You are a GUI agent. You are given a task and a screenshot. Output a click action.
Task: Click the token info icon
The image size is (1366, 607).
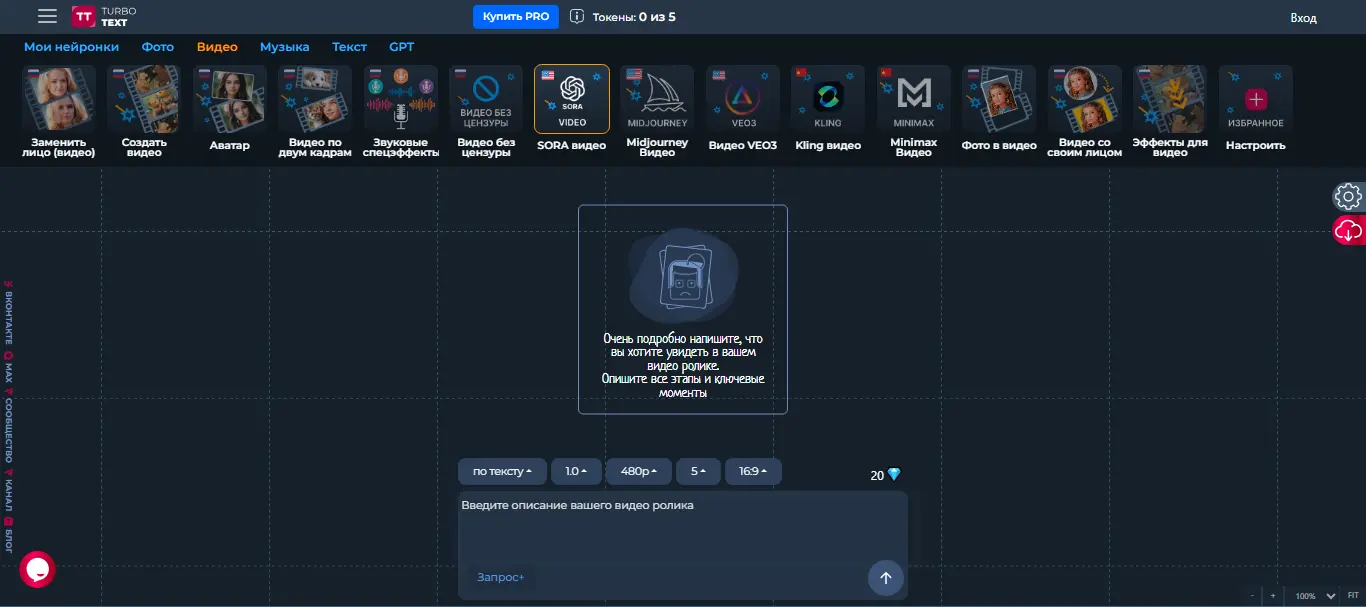[577, 17]
